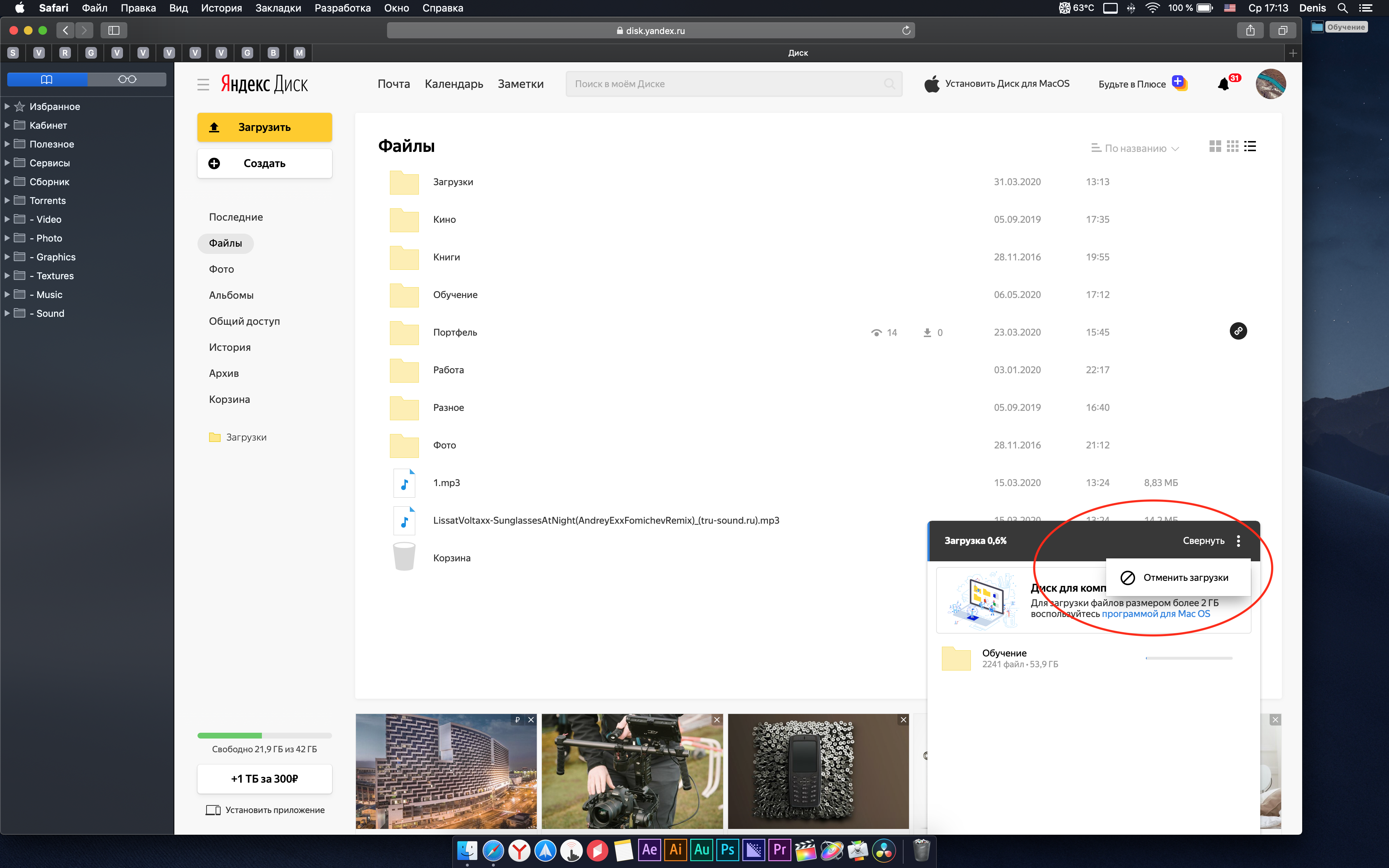Select Отменить загрузки from the popup menu
Screen dimensions: 1389x868
(1178, 578)
